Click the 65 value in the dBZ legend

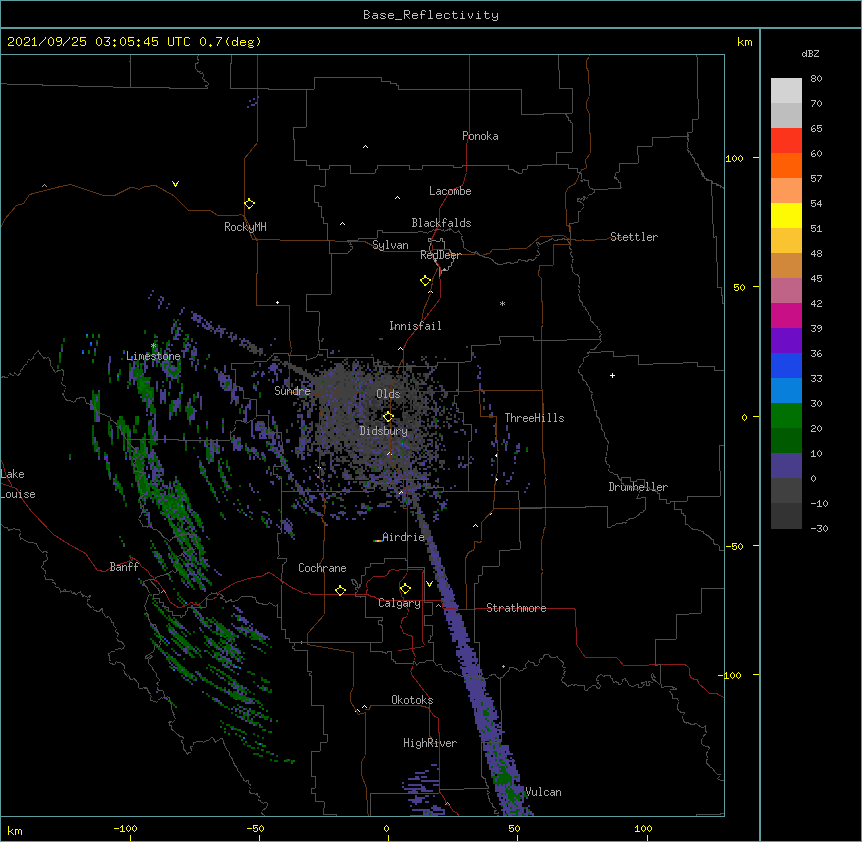pyautogui.click(x=816, y=129)
